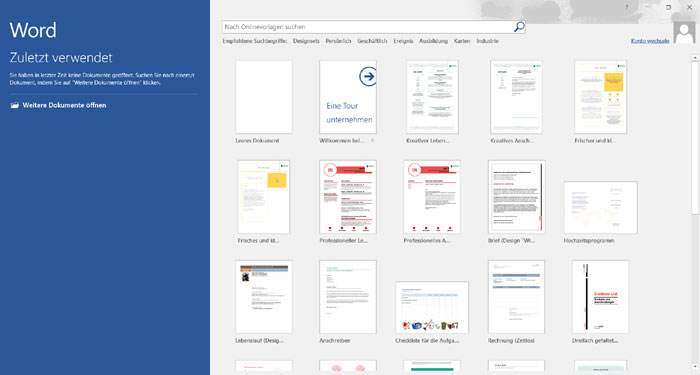The image size is (700, 375).
Task: Select the Anschreiben template
Action: pos(348,297)
